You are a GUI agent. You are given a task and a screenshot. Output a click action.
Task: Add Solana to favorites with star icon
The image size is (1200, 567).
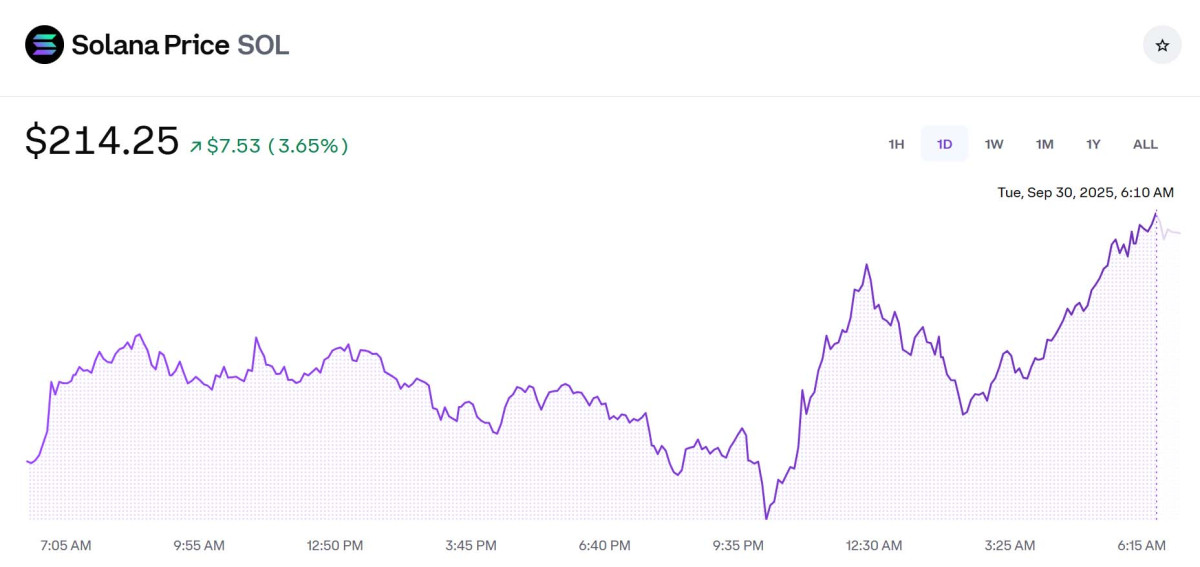click(x=1162, y=45)
